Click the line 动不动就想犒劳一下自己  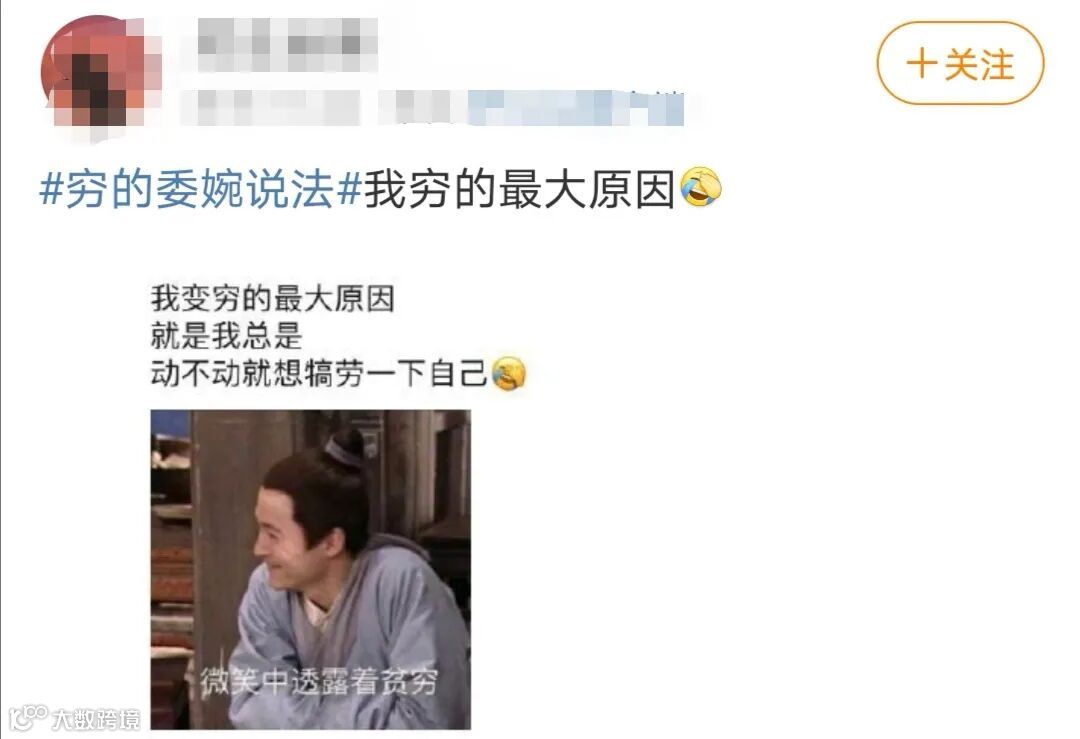[319, 374]
